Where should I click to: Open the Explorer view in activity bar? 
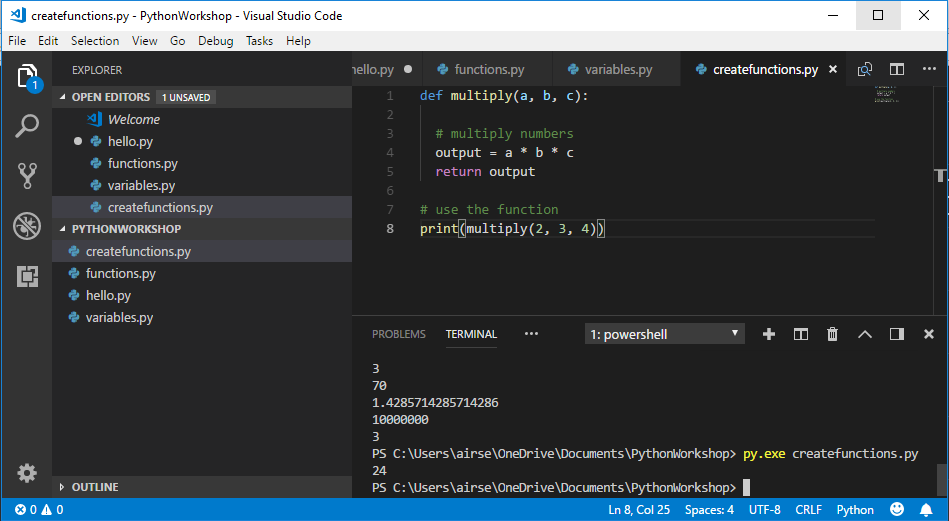point(27,77)
